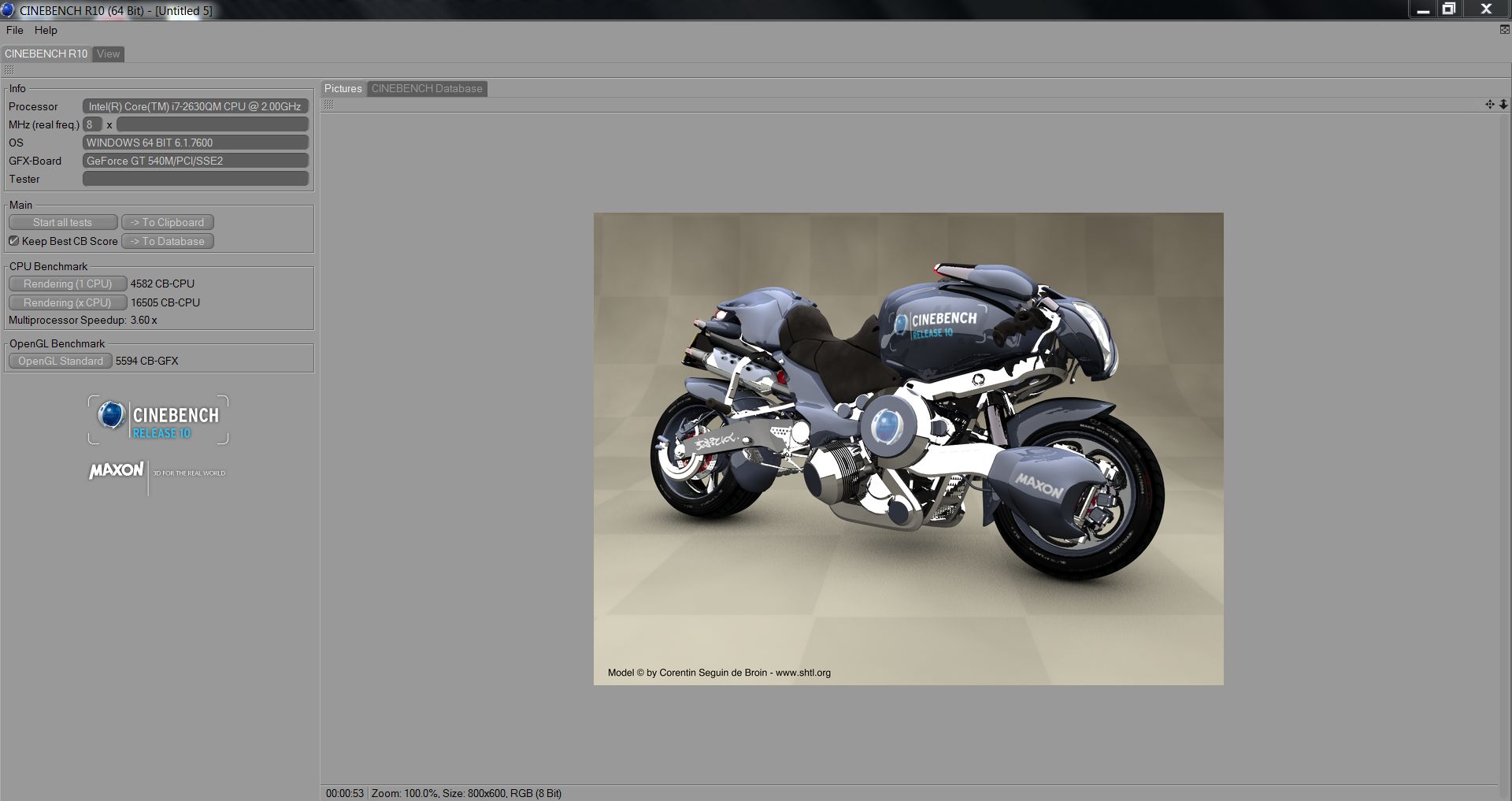
Task: Run the OpenGL Standard benchmark
Action: (x=61, y=361)
